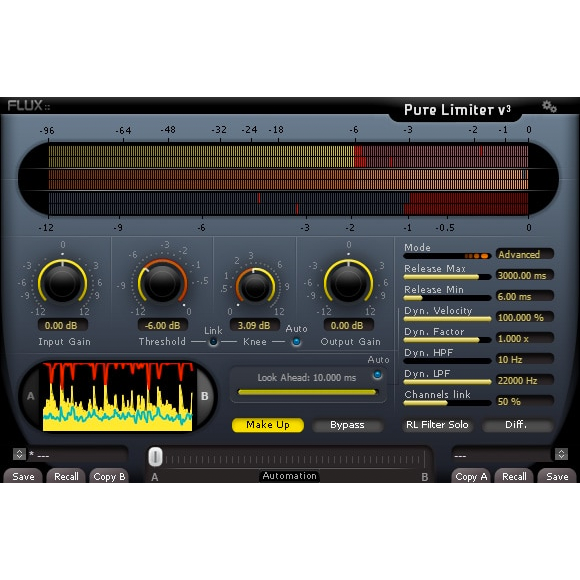Click the input level meter
This screenshot has width=580, height=580.
(288, 156)
